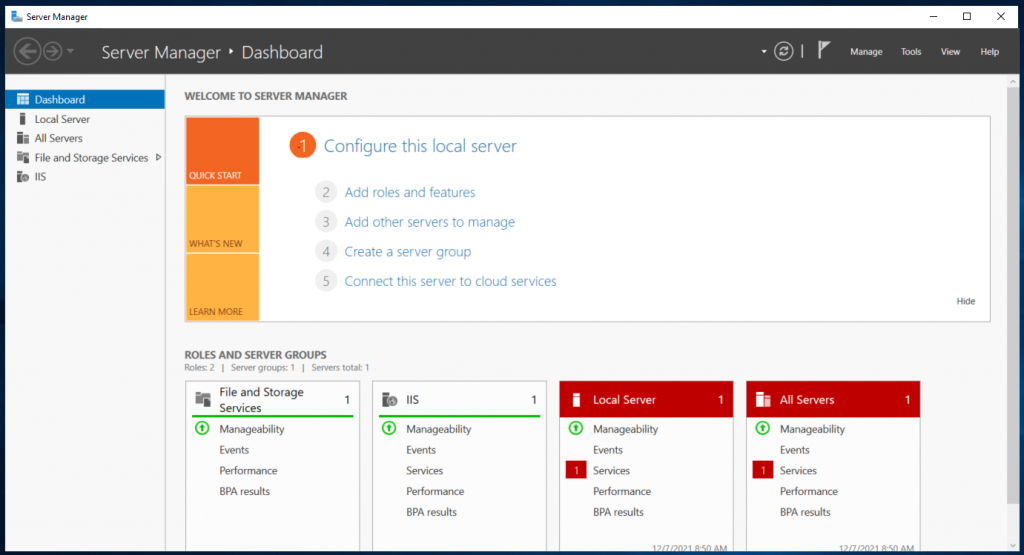The height and width of the screenshot is (555, 1024).
Task: Click Connect this server to cloud services
Action: (450, 281)
